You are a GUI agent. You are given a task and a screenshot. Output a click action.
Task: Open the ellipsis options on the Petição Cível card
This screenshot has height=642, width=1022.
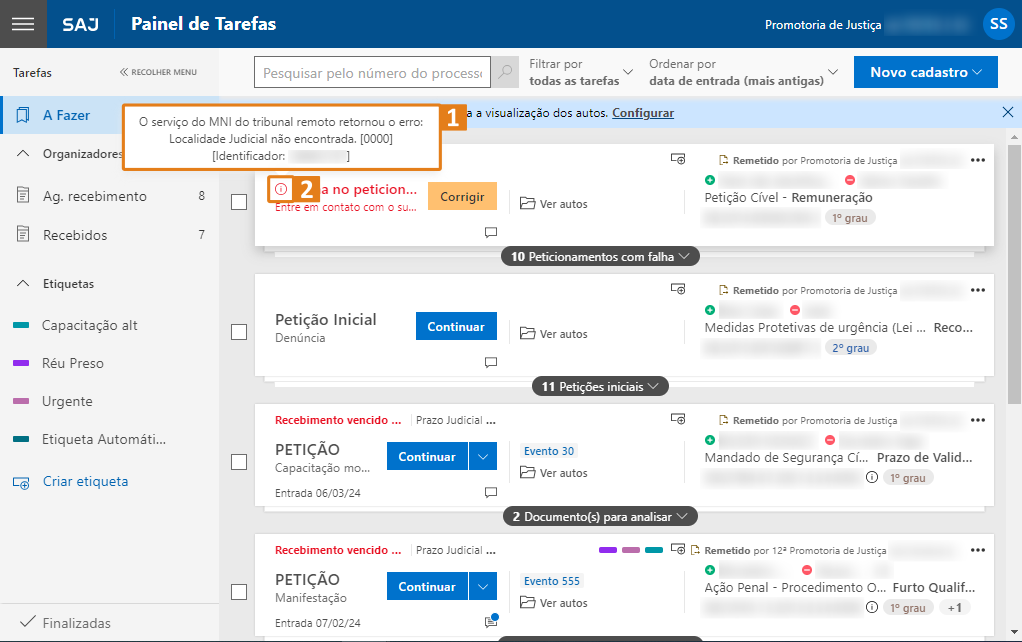pyautogui.click(x=977, y=159)
